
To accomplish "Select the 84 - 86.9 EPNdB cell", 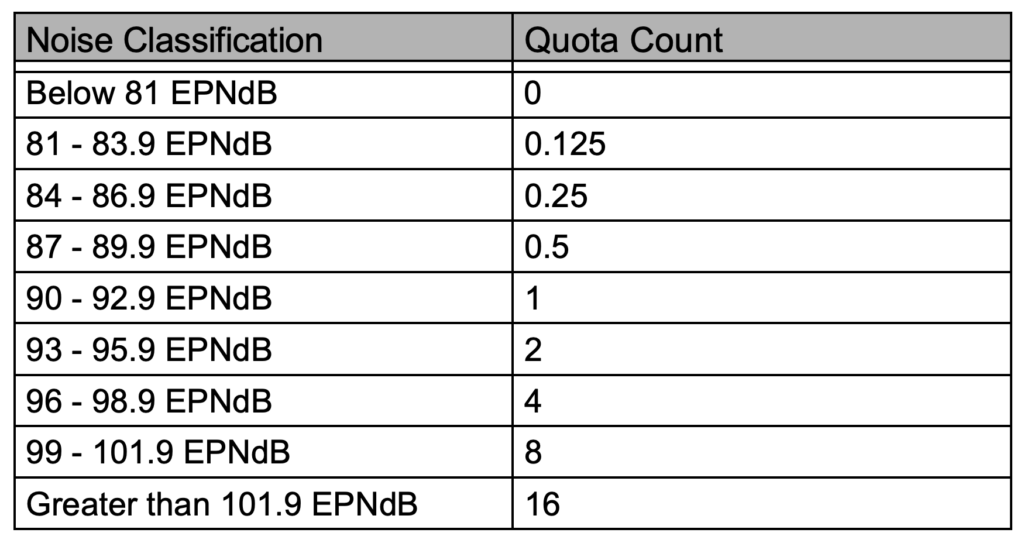I will tap(149, 195).
